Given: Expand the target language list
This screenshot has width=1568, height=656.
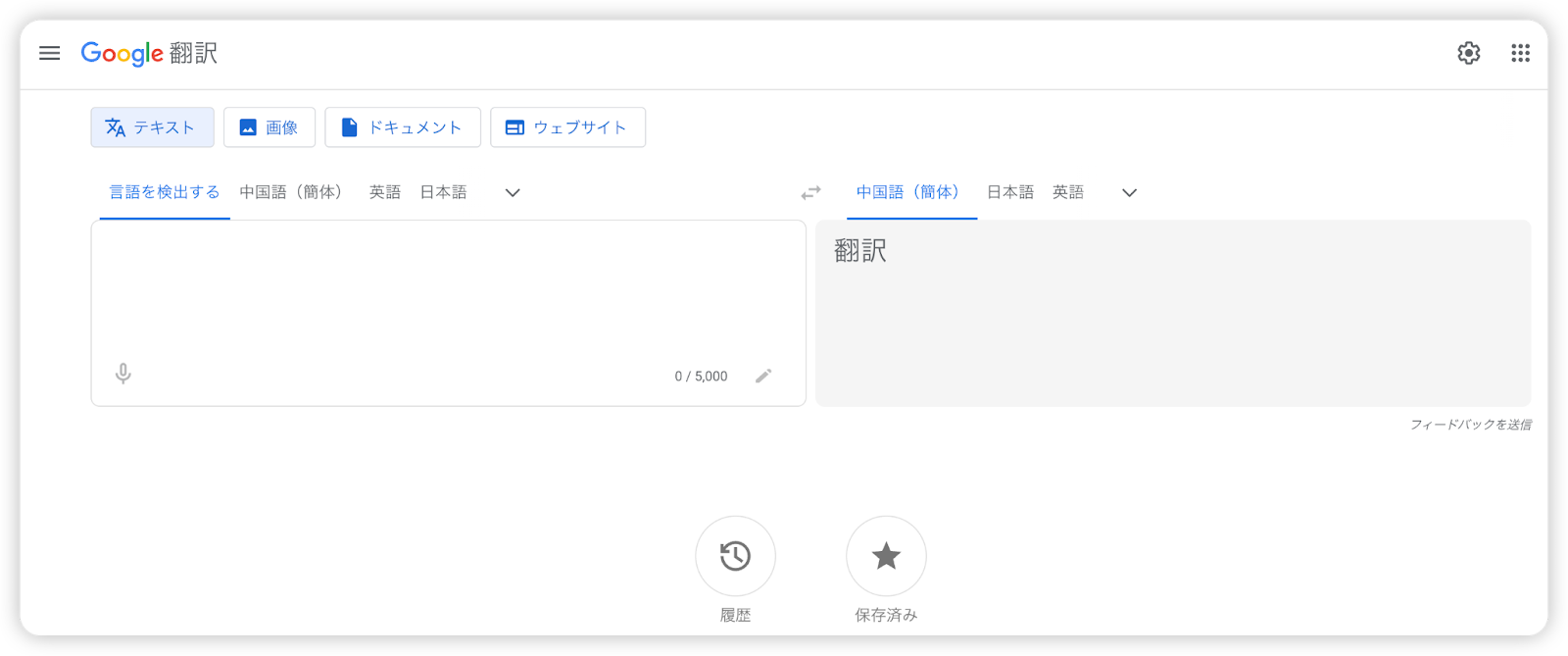Looking at the screenshot, I should click(x=1129, y=192).
